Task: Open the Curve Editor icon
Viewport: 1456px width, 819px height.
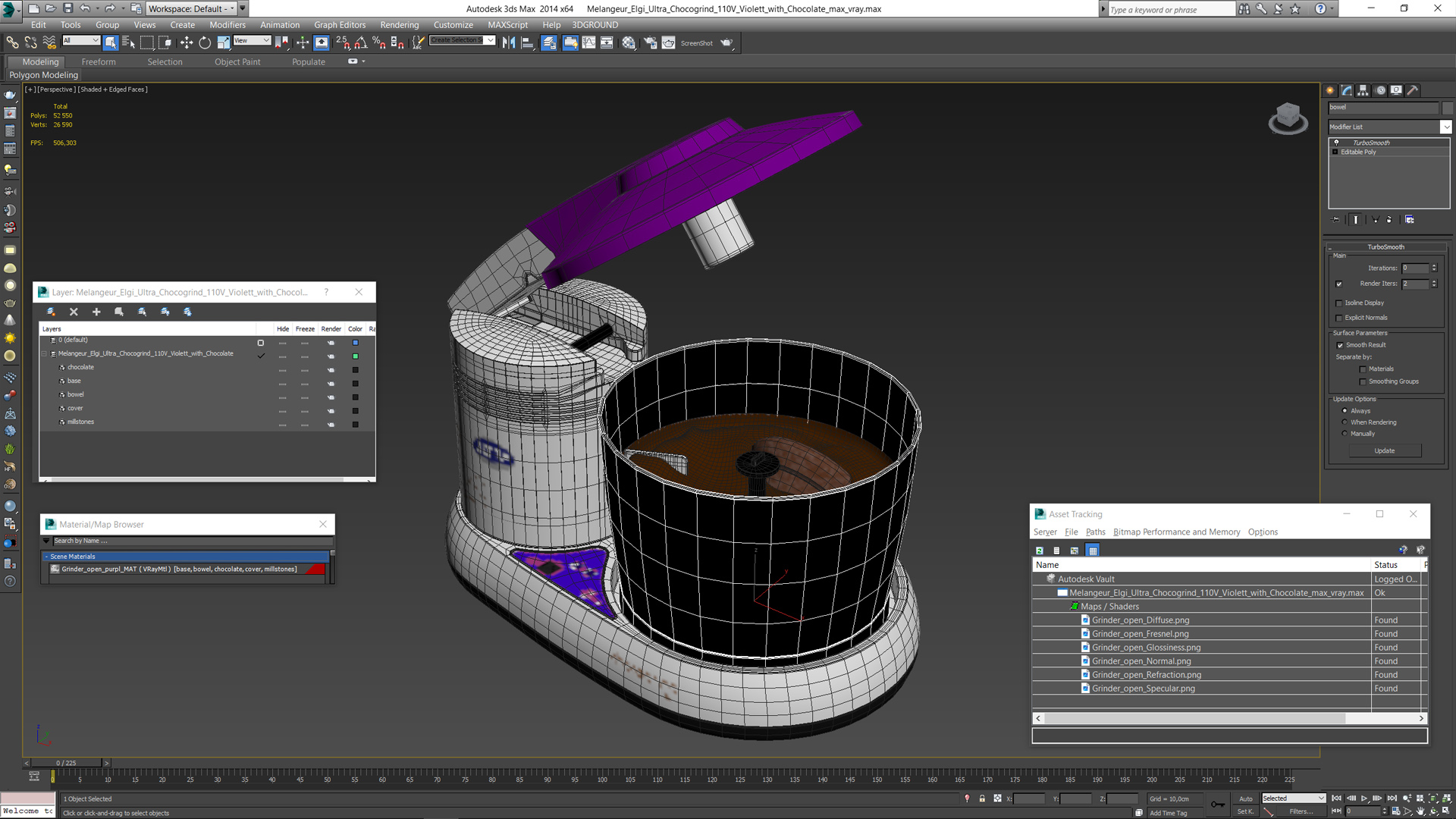Action: point(589,42)
